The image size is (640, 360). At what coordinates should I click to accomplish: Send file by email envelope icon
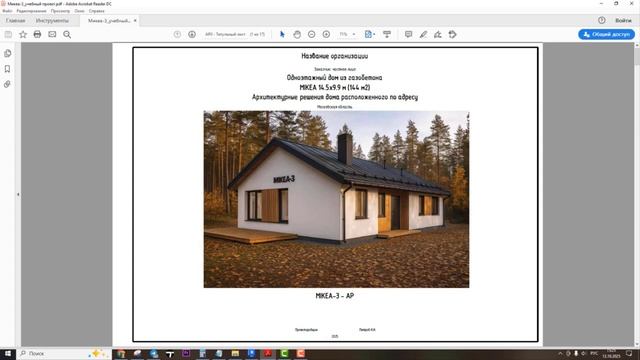point(52,34)
